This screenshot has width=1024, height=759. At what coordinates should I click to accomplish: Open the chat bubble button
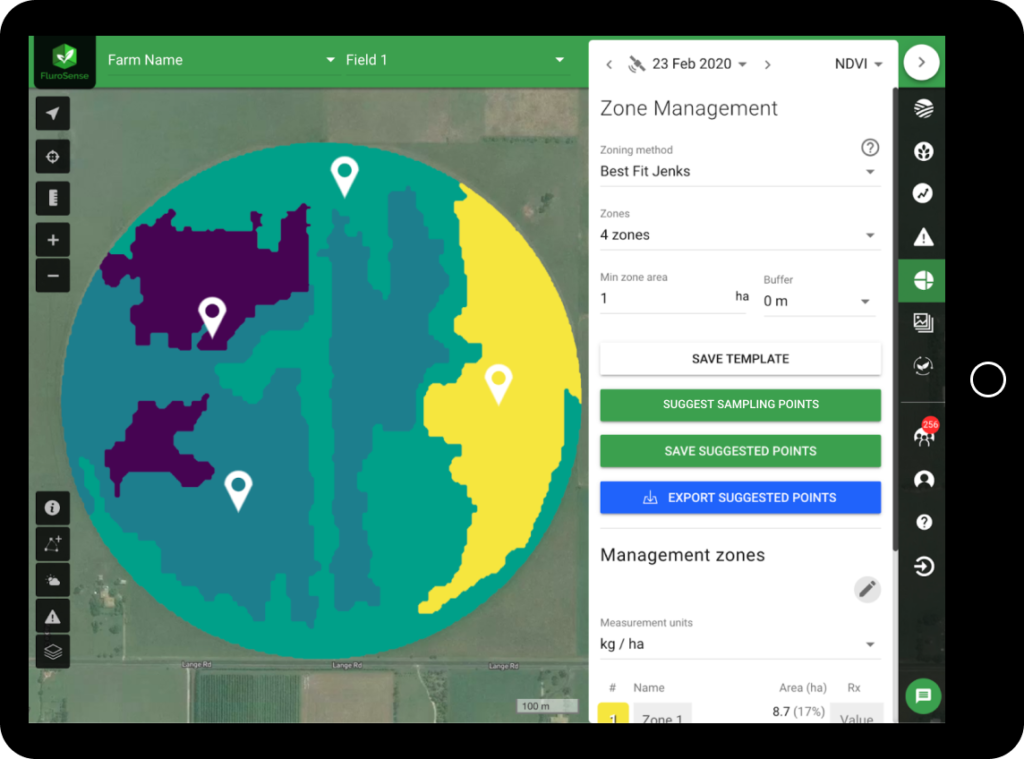pyautogui.click(x=923, y=695)
